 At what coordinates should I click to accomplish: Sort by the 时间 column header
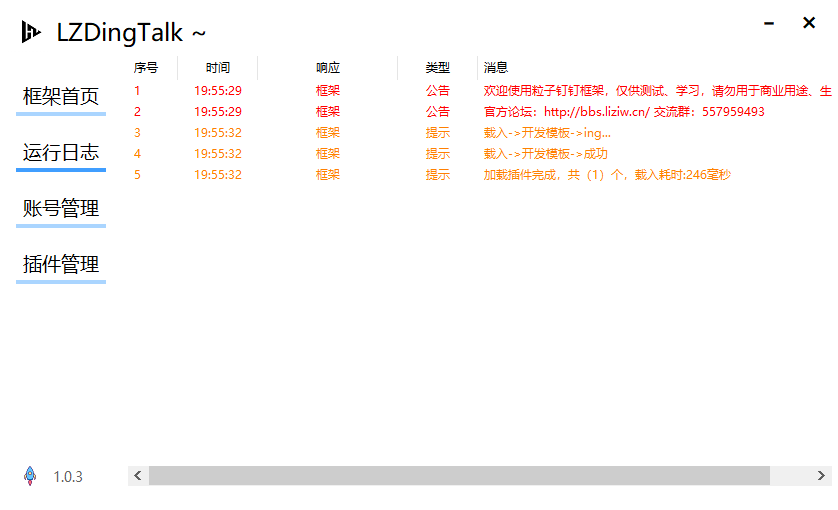(218, 68)
